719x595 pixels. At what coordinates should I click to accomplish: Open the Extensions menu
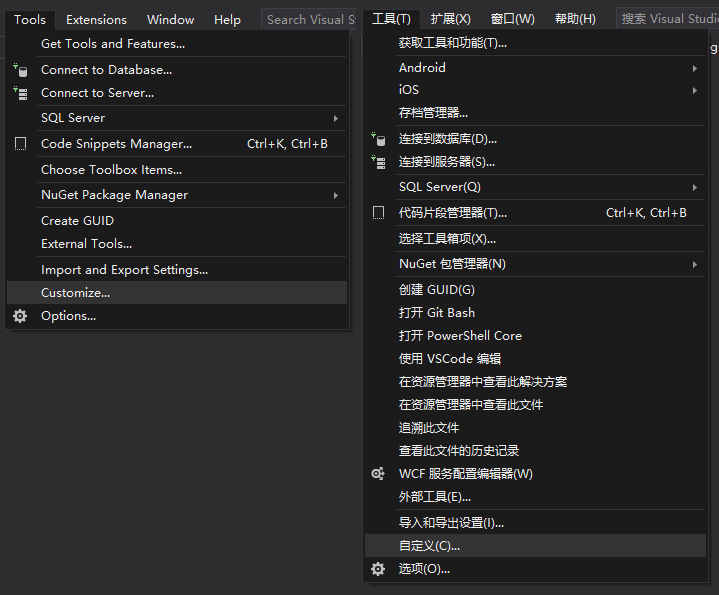pos(96,19)
